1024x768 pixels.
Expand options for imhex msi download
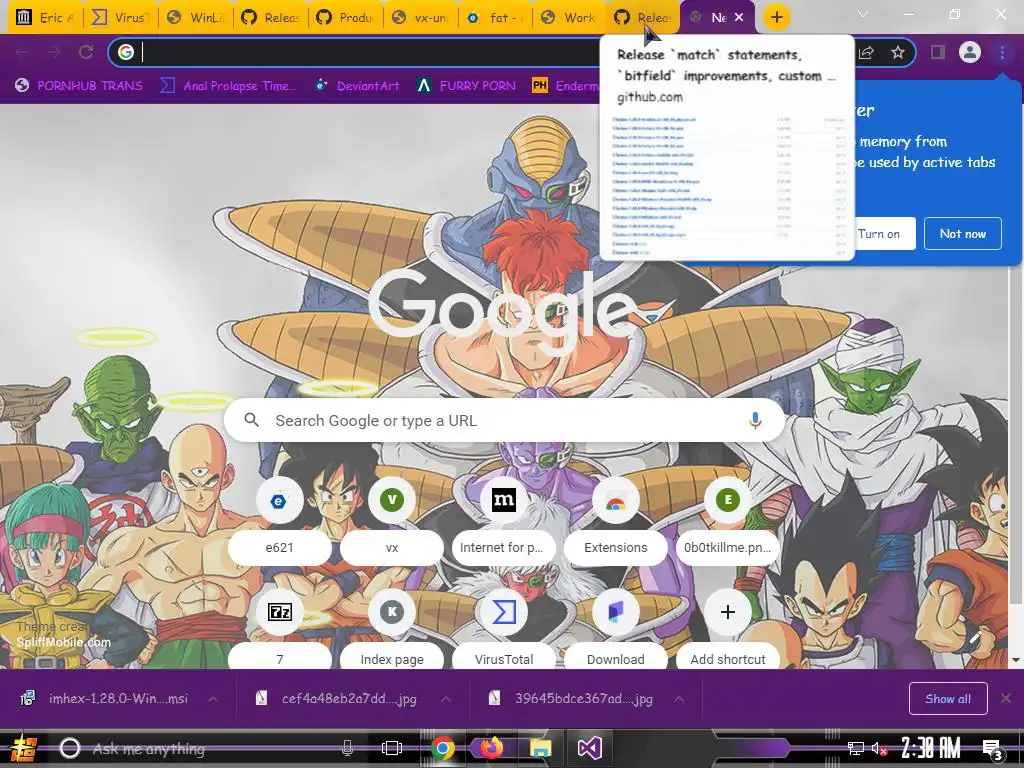pyautogui.click(x=213, y=699)
